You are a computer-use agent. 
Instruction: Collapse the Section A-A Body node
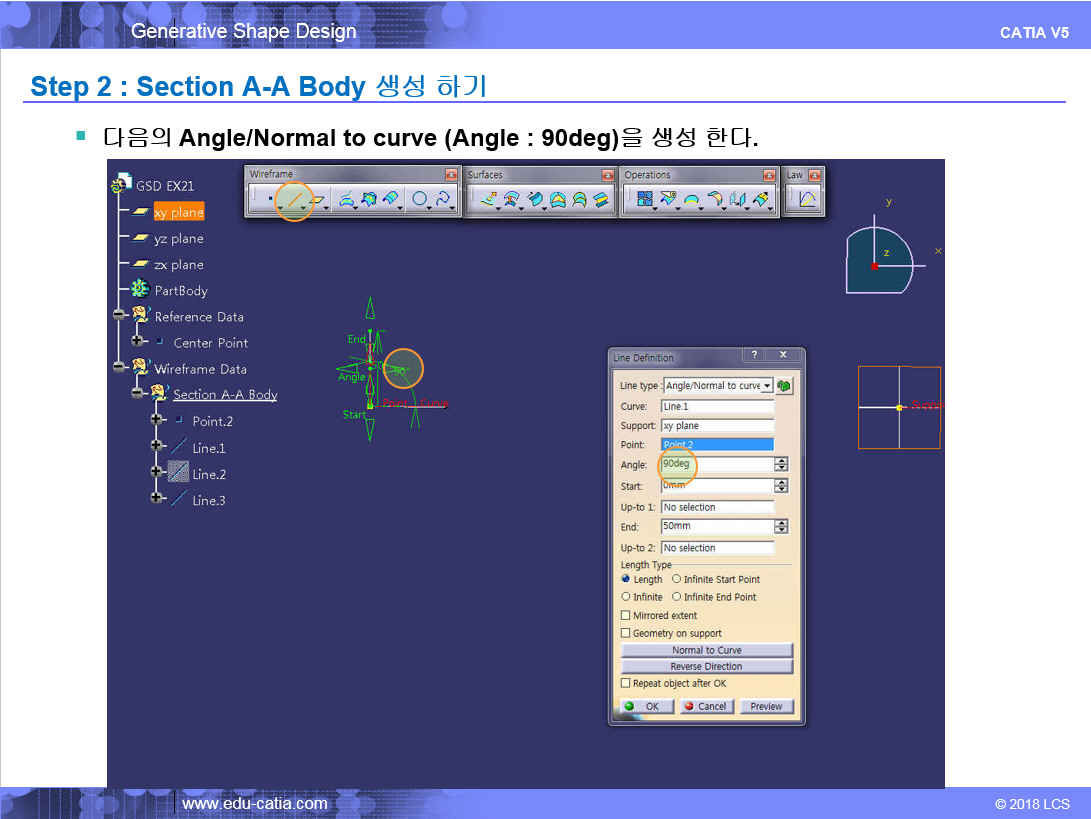[137, 394]
